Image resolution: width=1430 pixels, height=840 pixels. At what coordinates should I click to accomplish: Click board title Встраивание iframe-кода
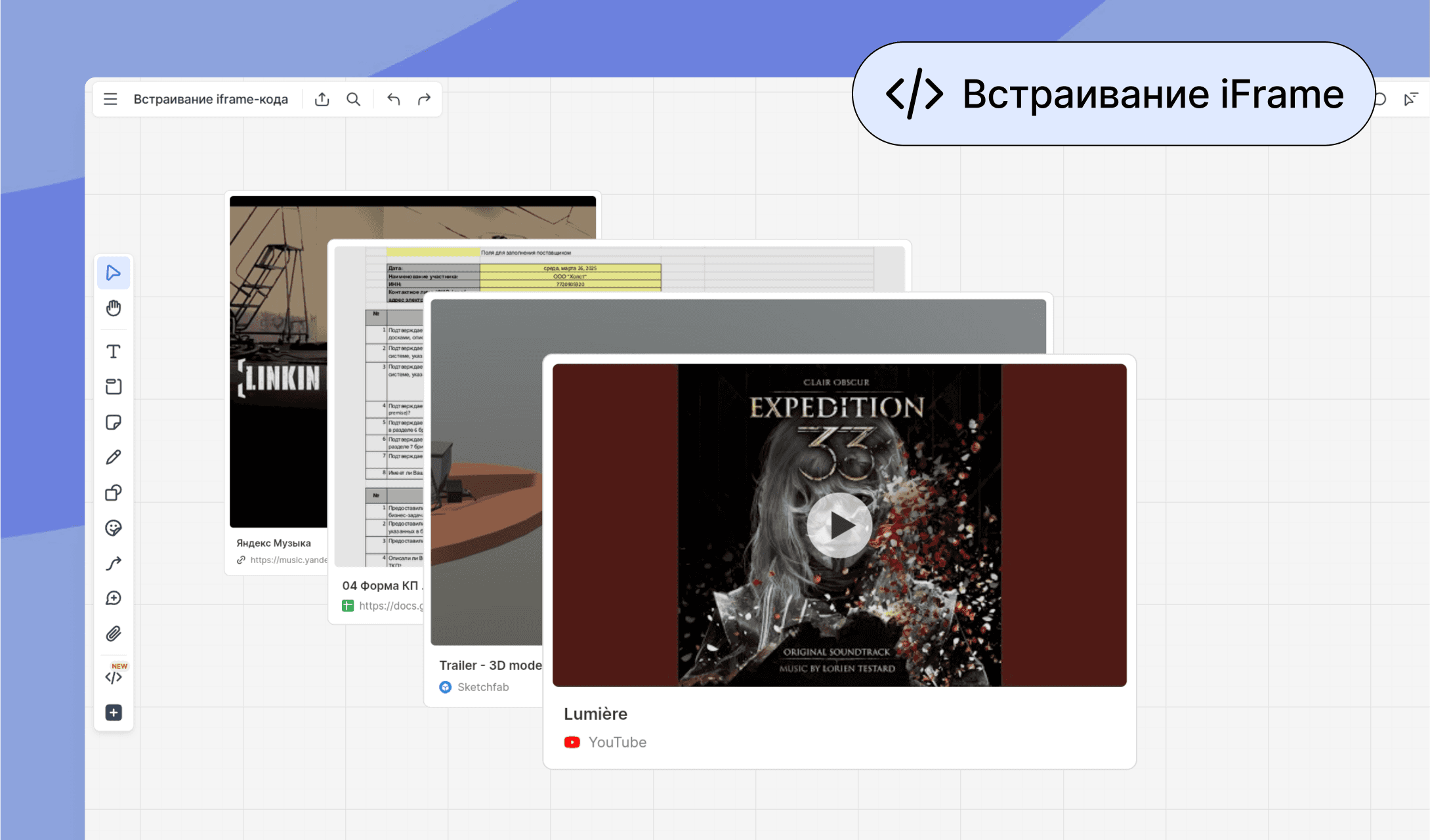(211, 99)
